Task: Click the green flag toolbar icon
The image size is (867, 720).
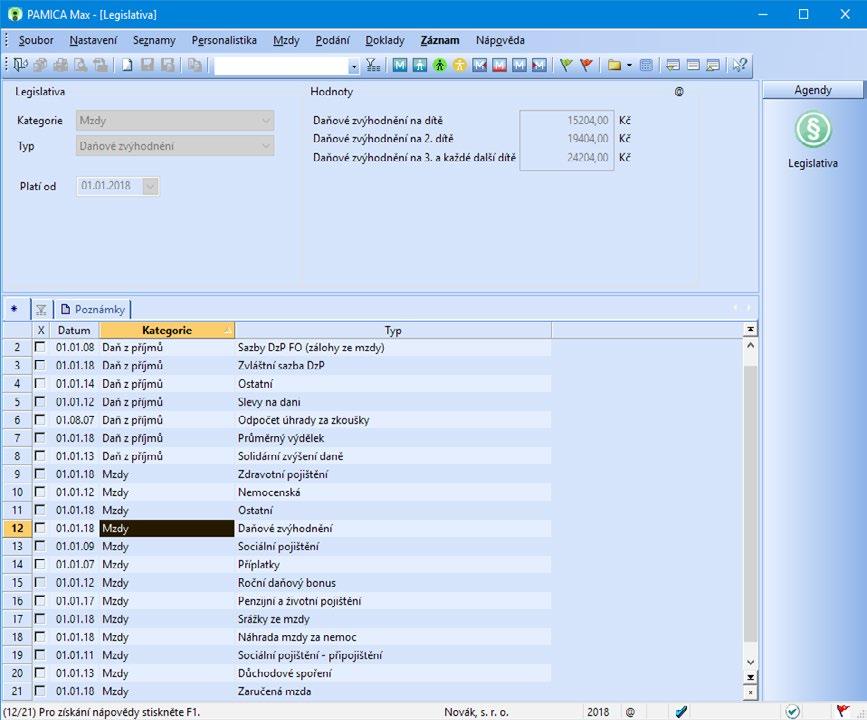Action: (x=566, y=65)
